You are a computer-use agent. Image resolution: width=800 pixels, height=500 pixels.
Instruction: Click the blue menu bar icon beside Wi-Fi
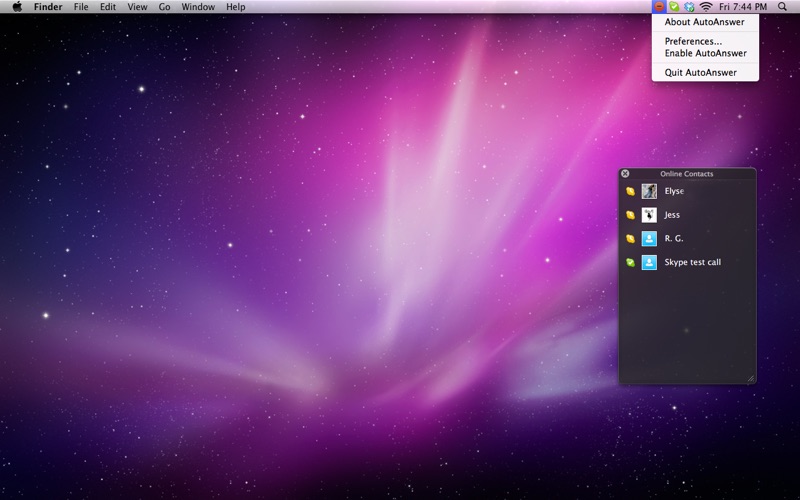pyautogui.click(x=689, y=7)
